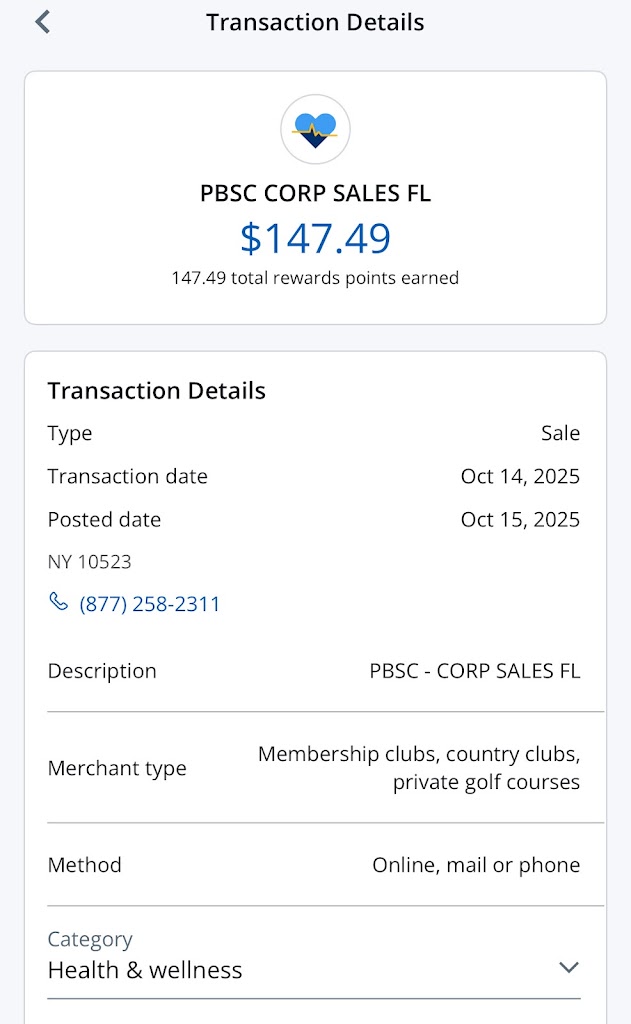631x1024 pixels.
Task: Click the Merchant type row label
Action: point(117,768)
